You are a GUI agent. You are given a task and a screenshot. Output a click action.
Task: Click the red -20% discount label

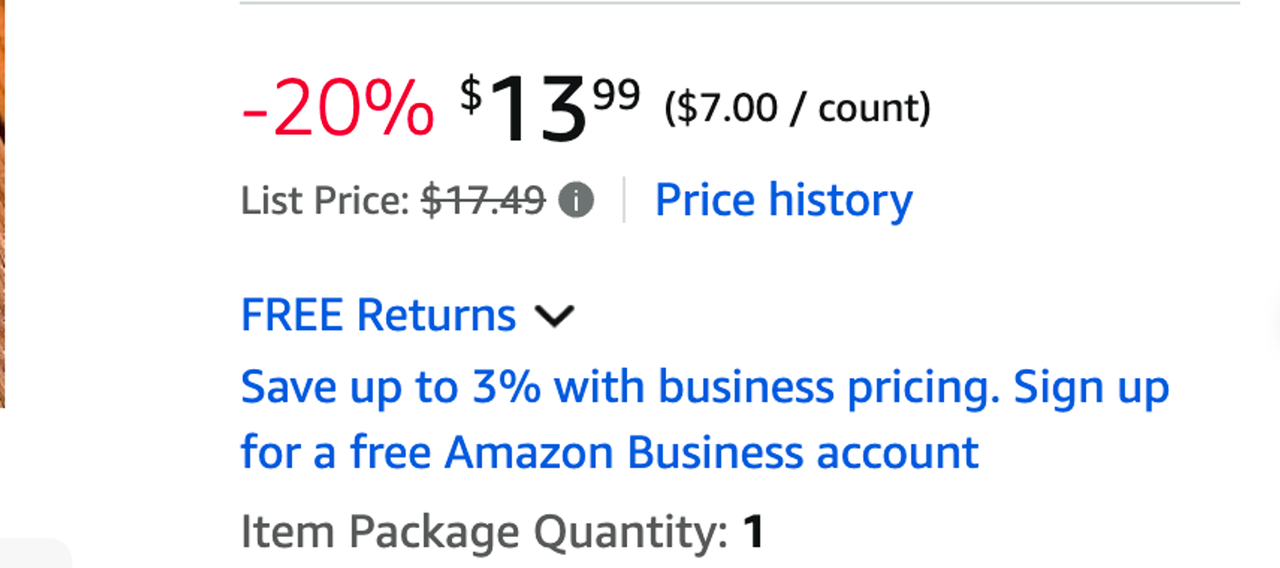click(337, 109)
